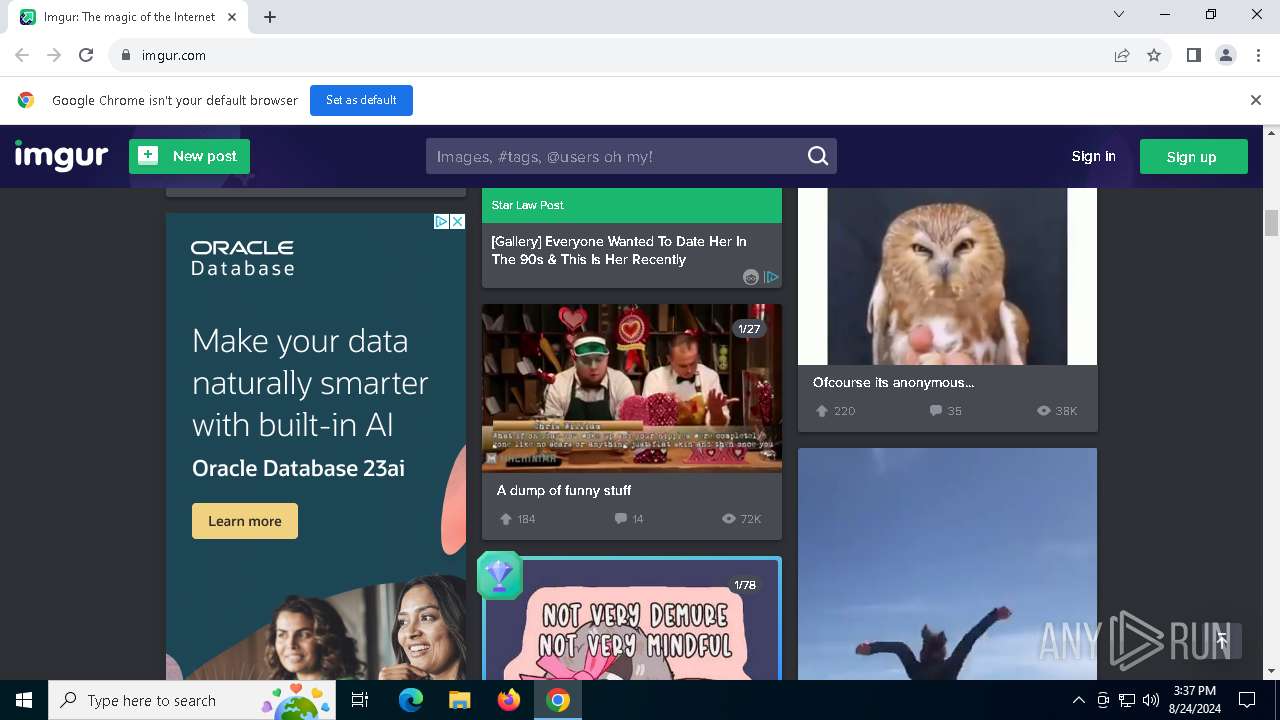Click views eye icon on owl post
Screen dimensions: 1280x720
[x=1044, y=411]
